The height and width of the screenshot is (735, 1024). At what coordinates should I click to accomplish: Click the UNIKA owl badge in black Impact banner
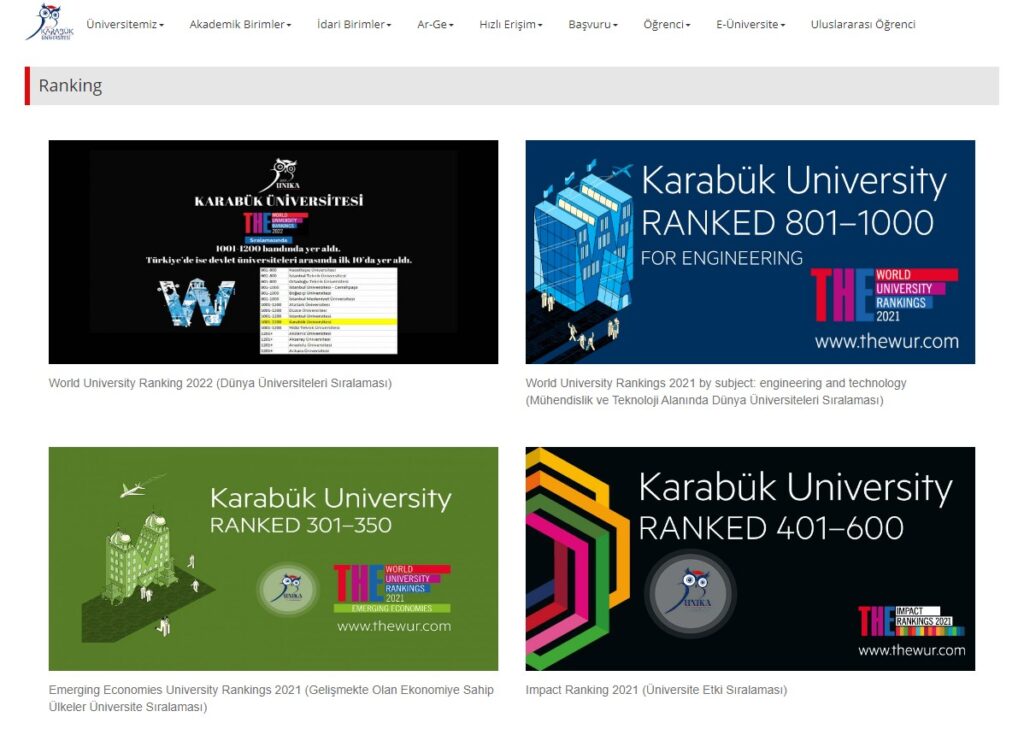pos(691,593)
